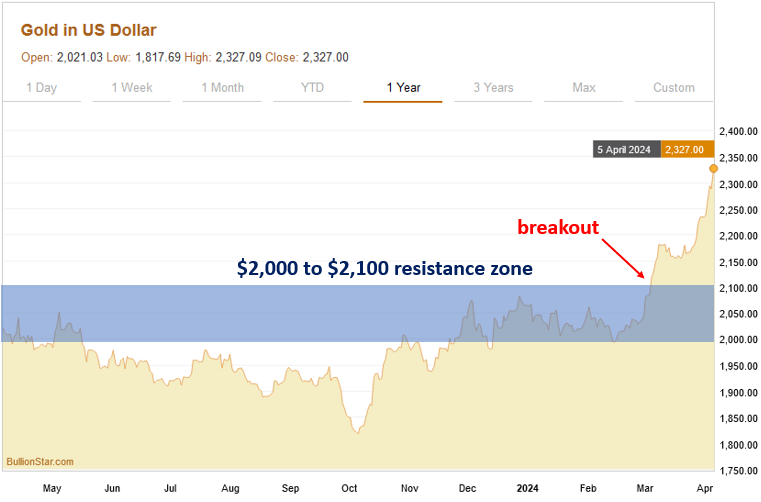Click the 2,327.00 orange price label
761x502 pixels.
(684, 150)
